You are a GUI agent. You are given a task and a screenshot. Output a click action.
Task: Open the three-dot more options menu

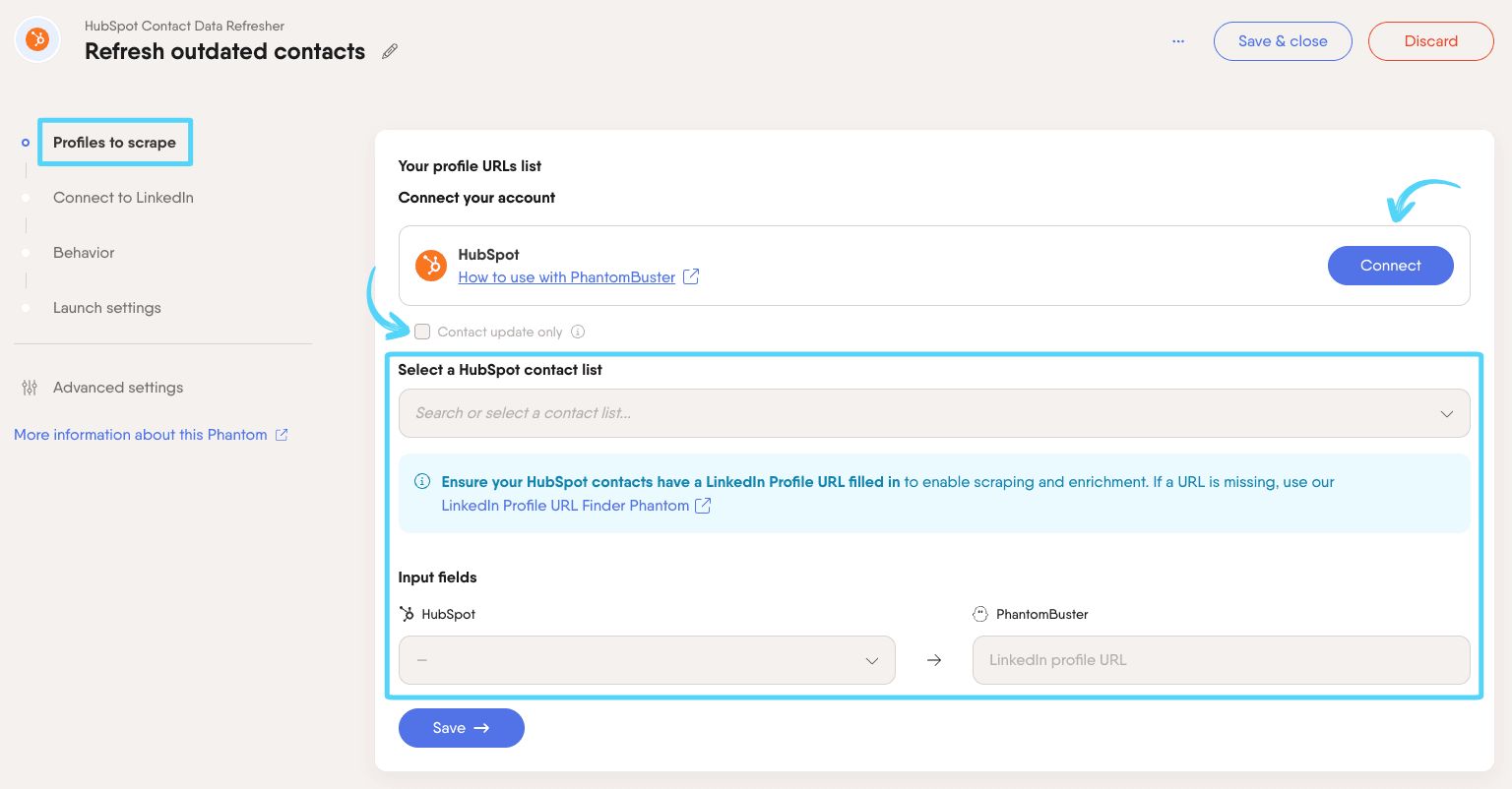(1178, 41)
